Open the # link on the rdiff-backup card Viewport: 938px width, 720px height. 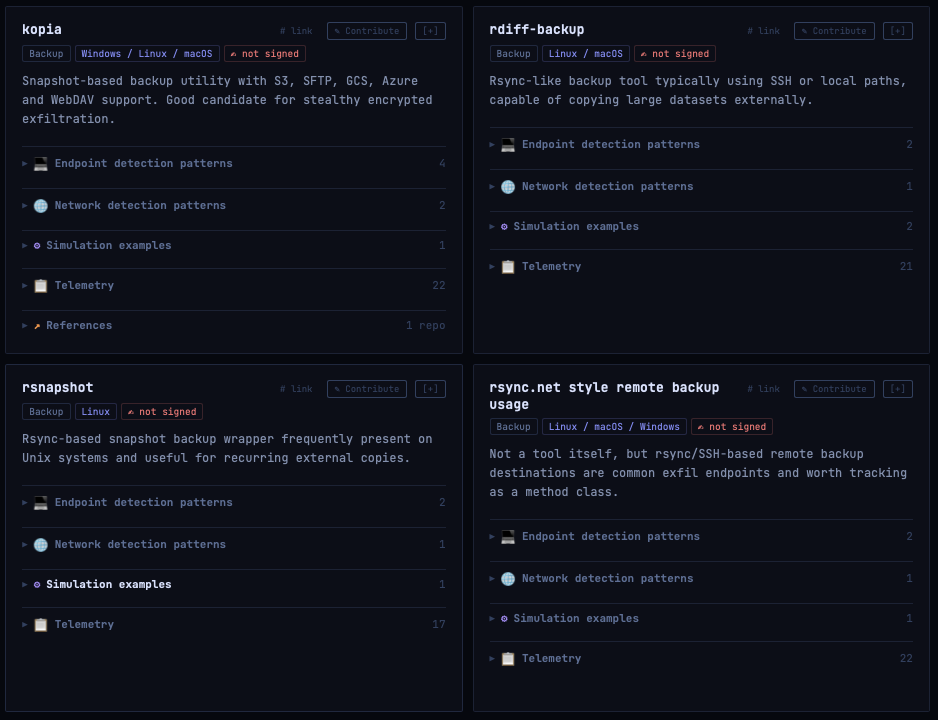pyautogui.click(x=763, y=31)
